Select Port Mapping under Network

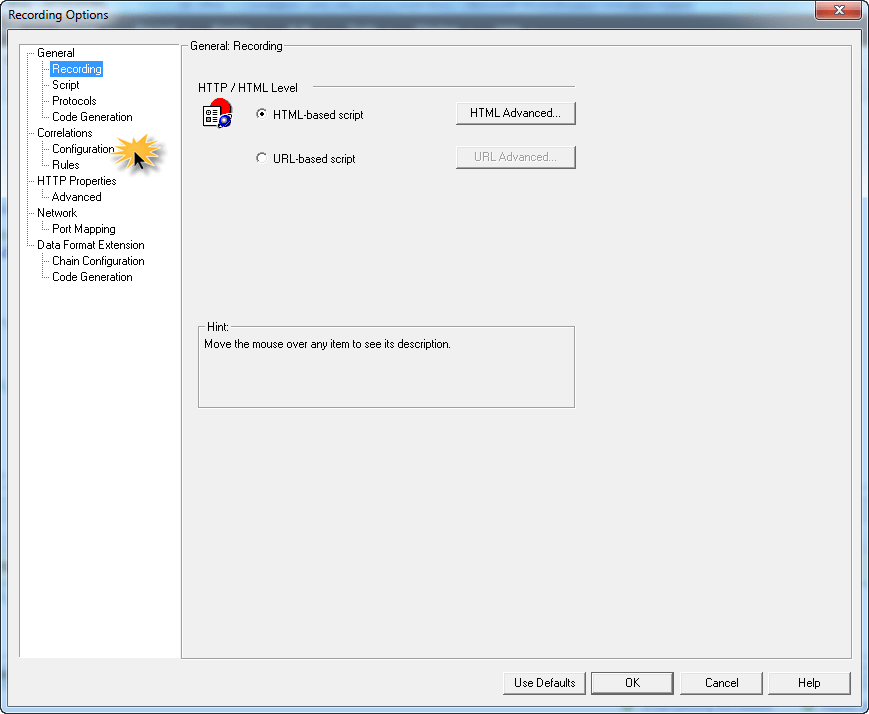84,229
